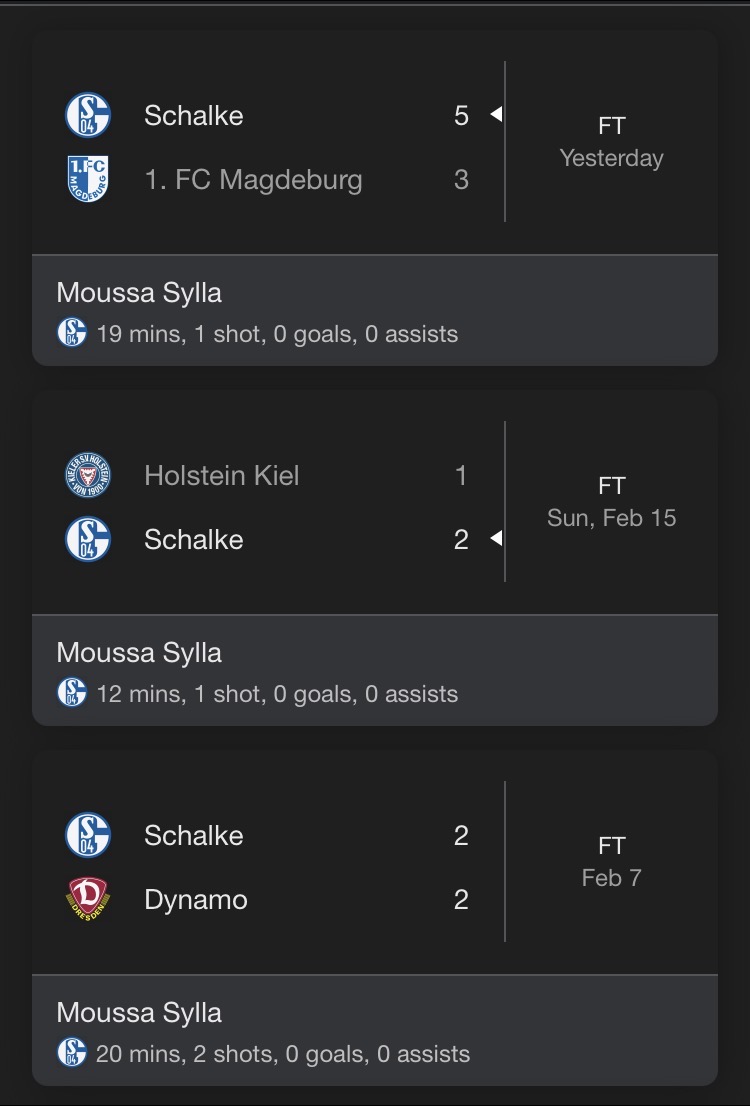Open the Holstein Kiel team name

tap(221, 475)
